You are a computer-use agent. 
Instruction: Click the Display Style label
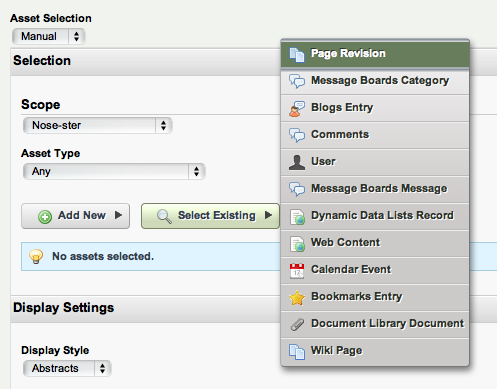(x=55, y=350)
